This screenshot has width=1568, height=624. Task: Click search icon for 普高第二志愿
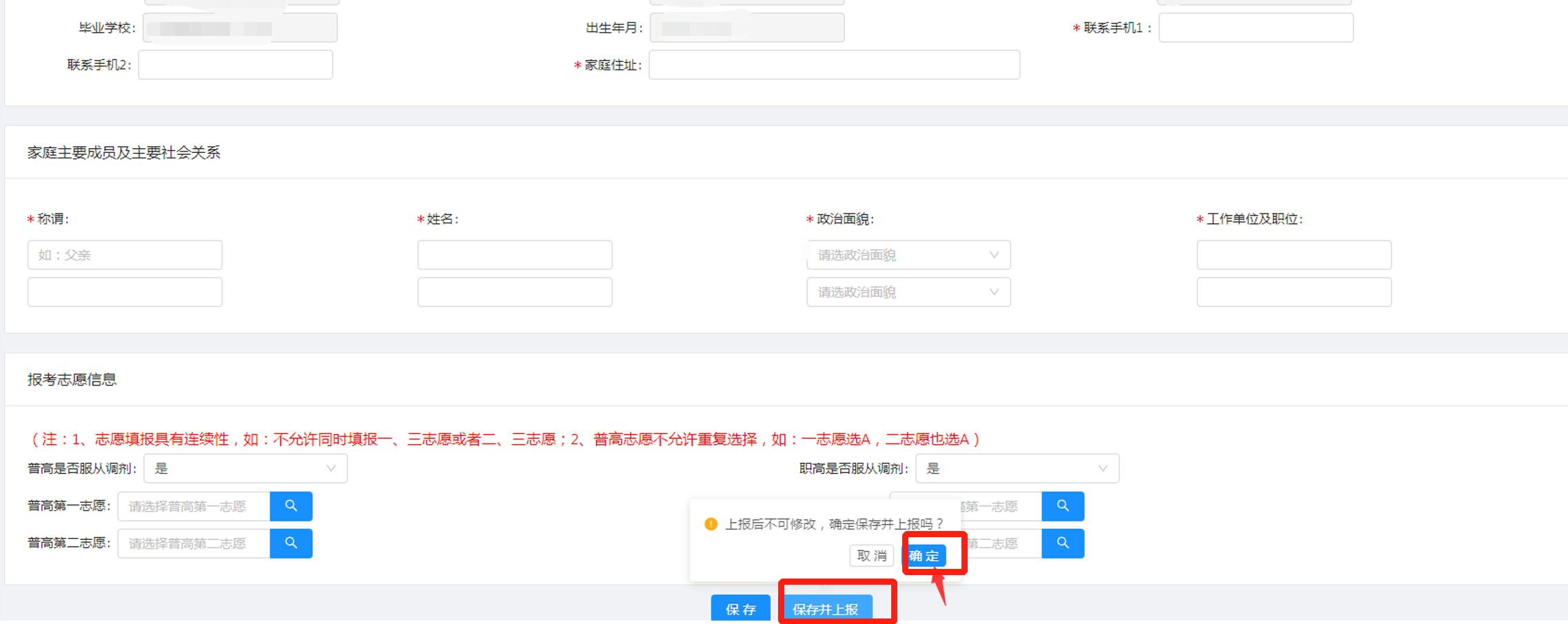pos(291,543)
